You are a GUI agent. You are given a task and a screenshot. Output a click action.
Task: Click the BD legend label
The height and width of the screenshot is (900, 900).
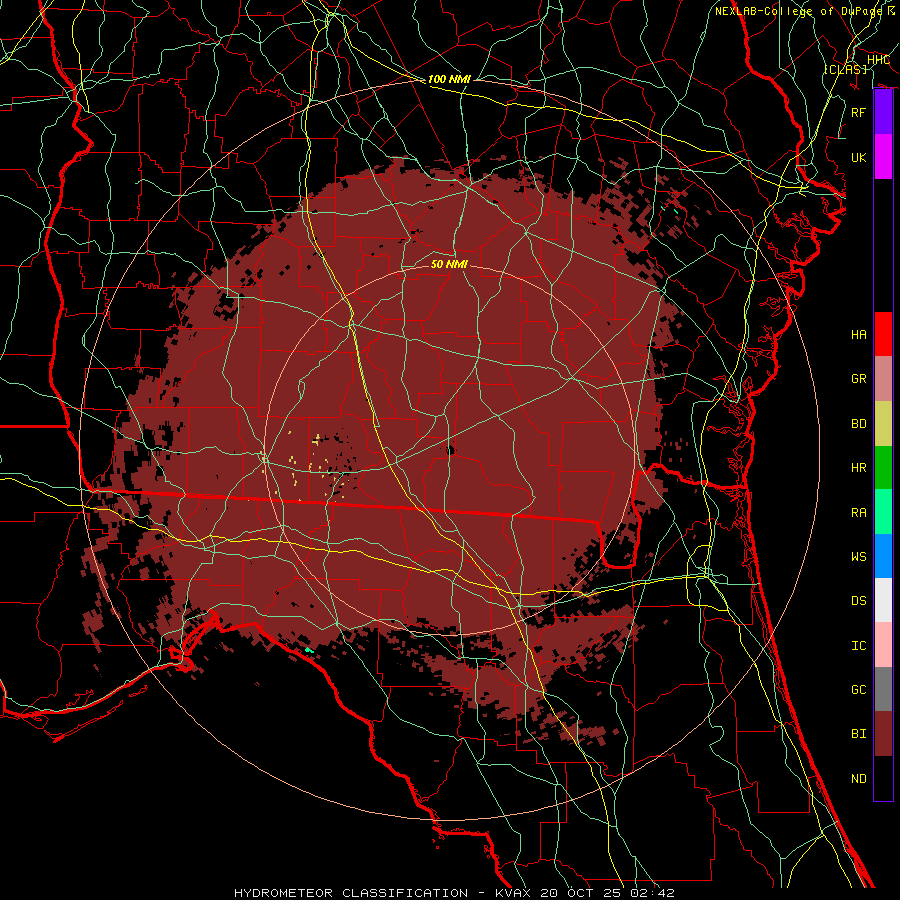pyautogui.click(x=858, y=424)
